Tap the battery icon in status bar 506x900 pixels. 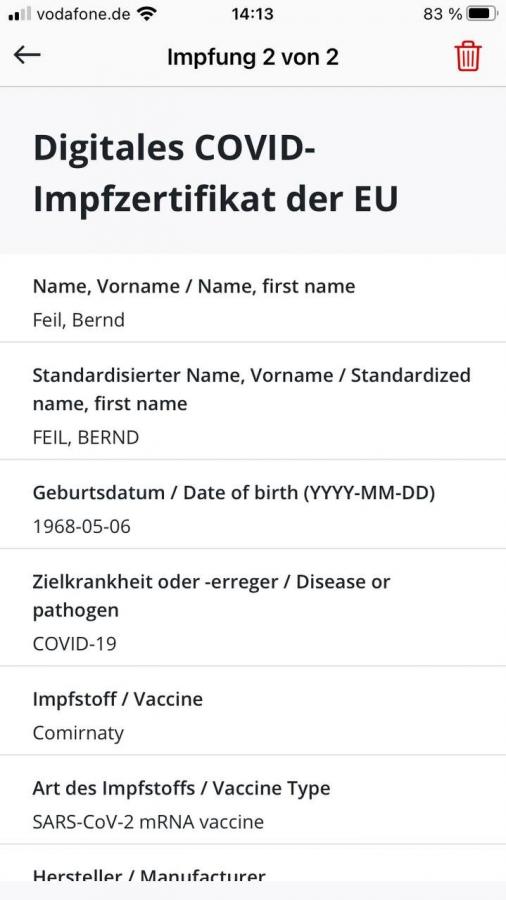482,14
